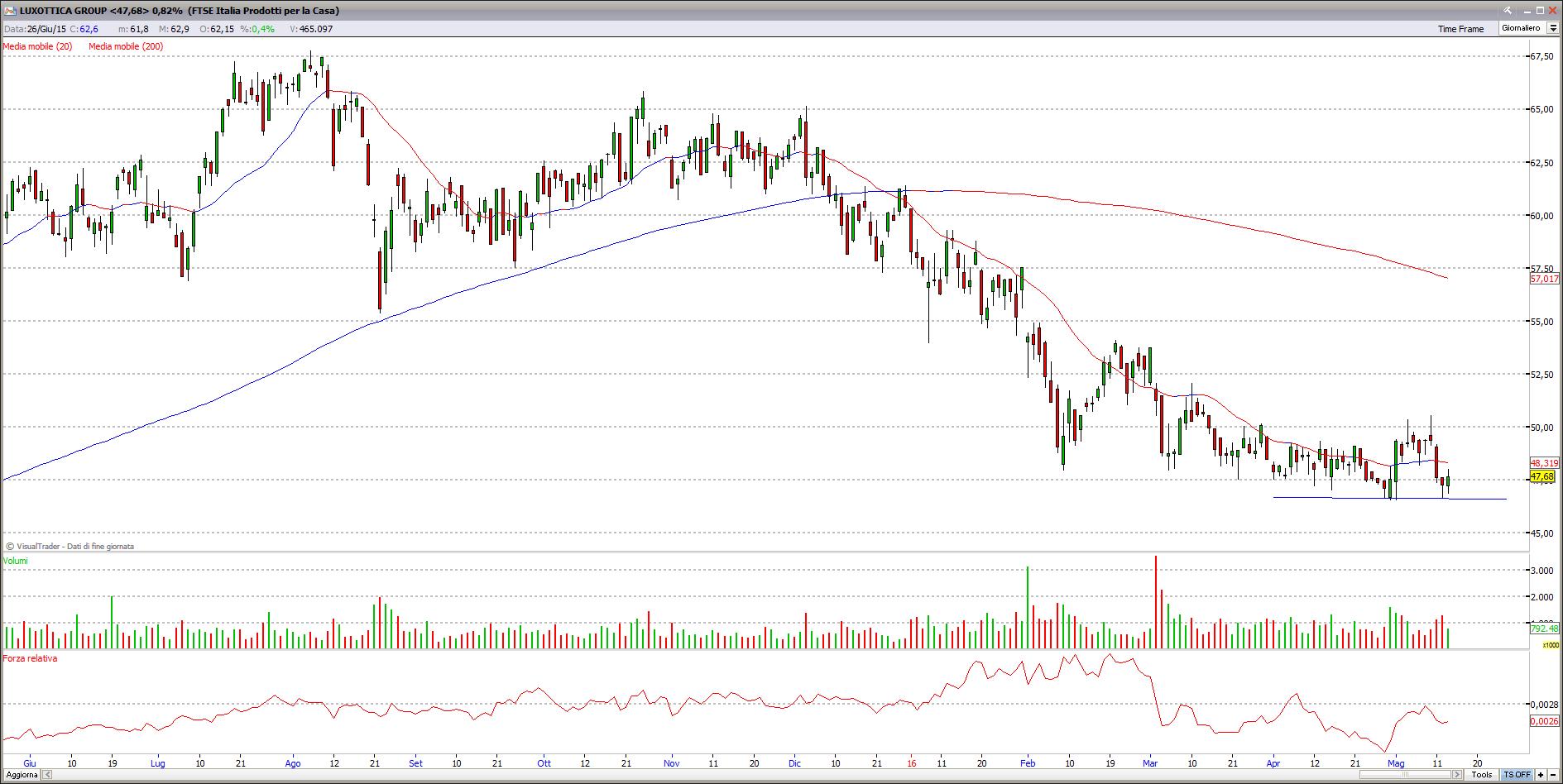Click the Feb month label on the time axis
The width and height of the screenshot is (1563, 784).
coord(1028,763)
